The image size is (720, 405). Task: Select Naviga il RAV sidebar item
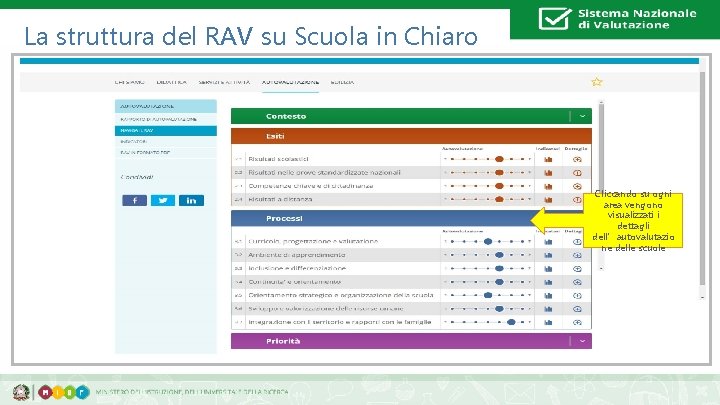pos(166,130)
